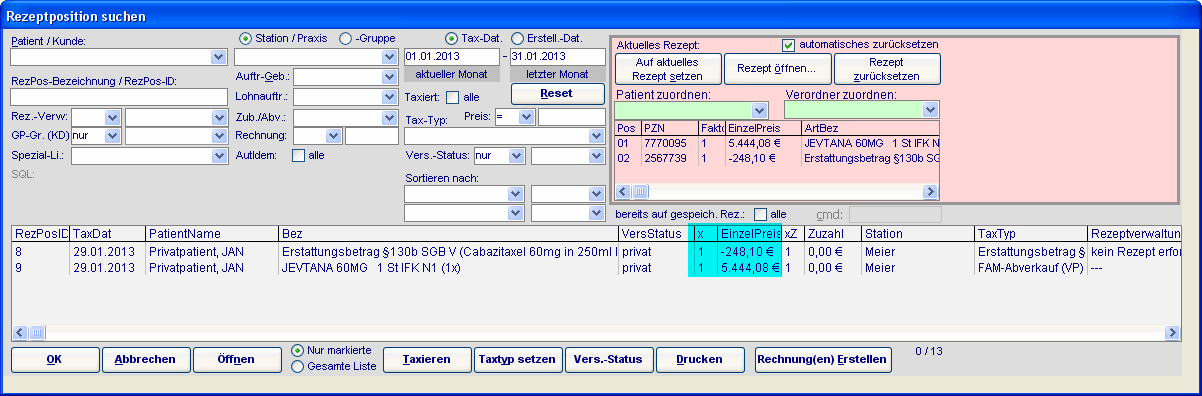This screenshot has height=396, width=1202.
Task: Open the Rechnung dropdown
Action: [333, 136]
